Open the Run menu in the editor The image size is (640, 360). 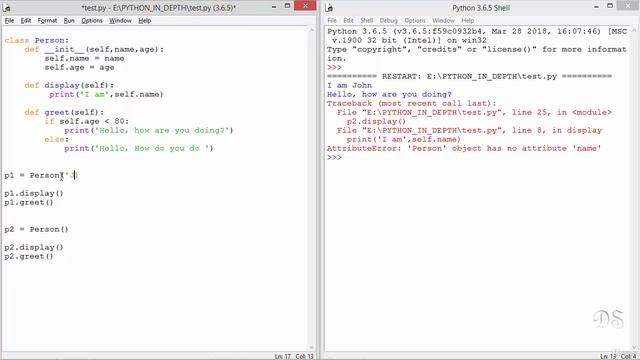click(x=69, y=20)
